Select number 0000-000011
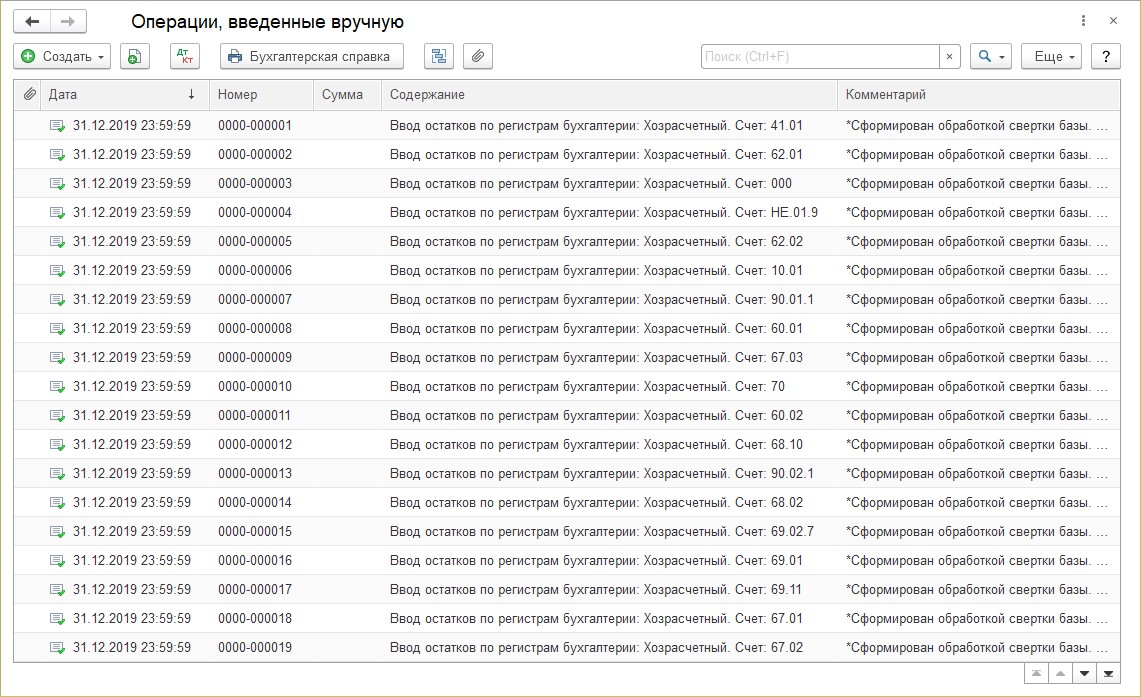The height and width of the screenshot is (697, 1141). pos(255,415)
